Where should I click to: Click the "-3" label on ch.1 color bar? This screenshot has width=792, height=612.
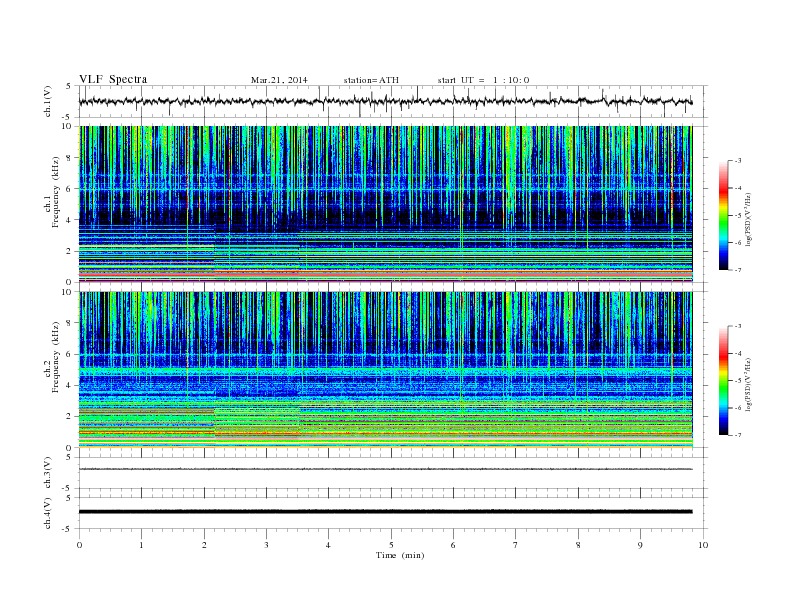(738, 161)
